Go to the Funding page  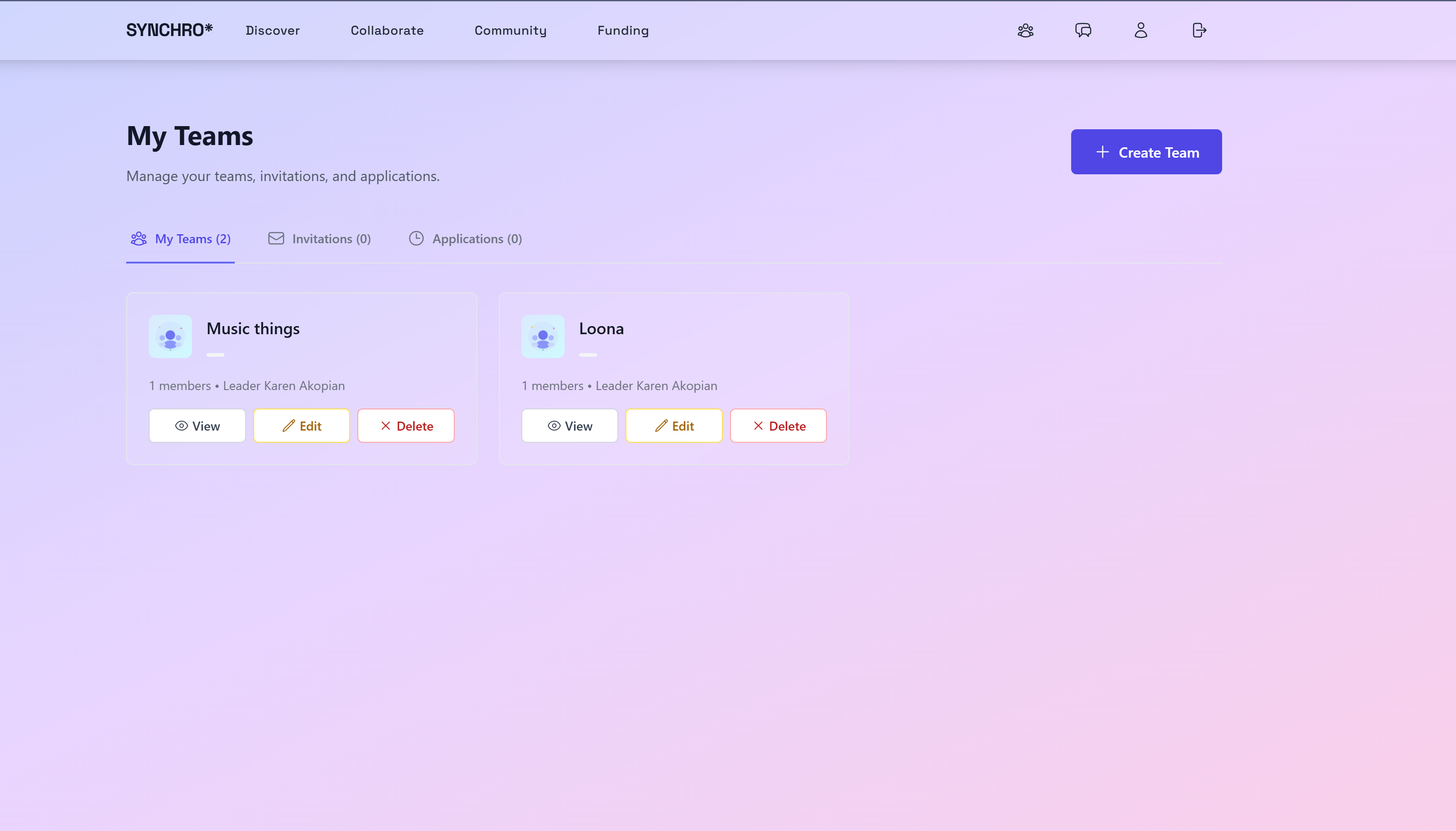tap(623, 30)
